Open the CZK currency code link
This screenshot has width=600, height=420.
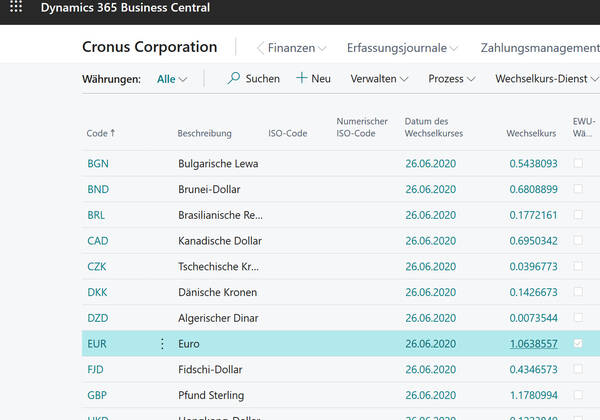point(97,267)
